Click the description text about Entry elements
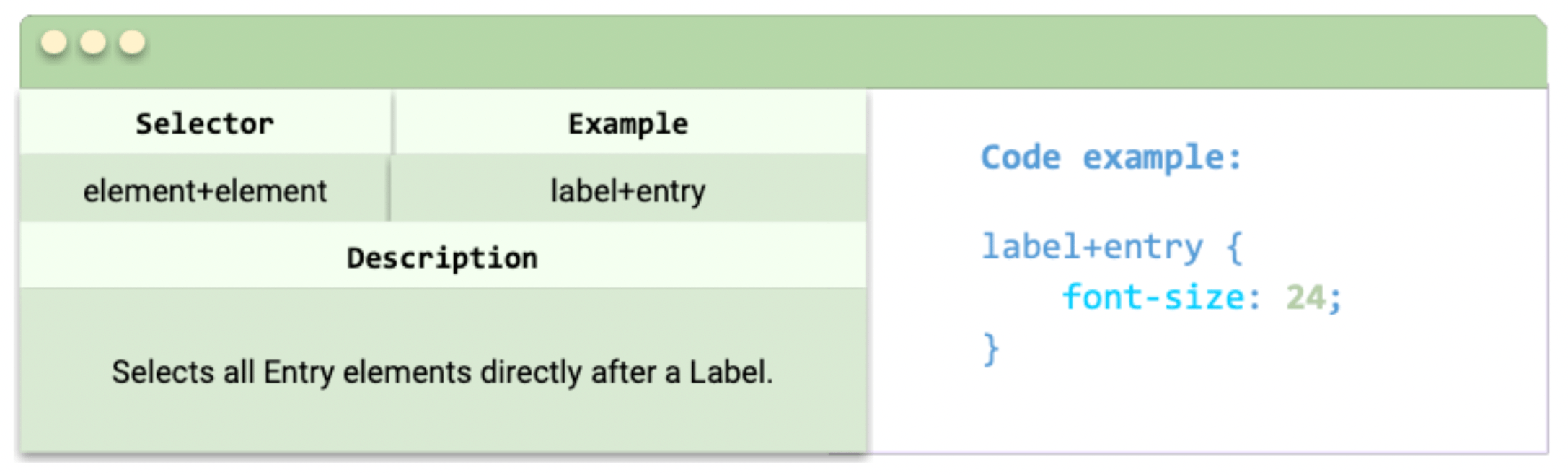This screenshot has width=1568, height=475. click(442, 372)
